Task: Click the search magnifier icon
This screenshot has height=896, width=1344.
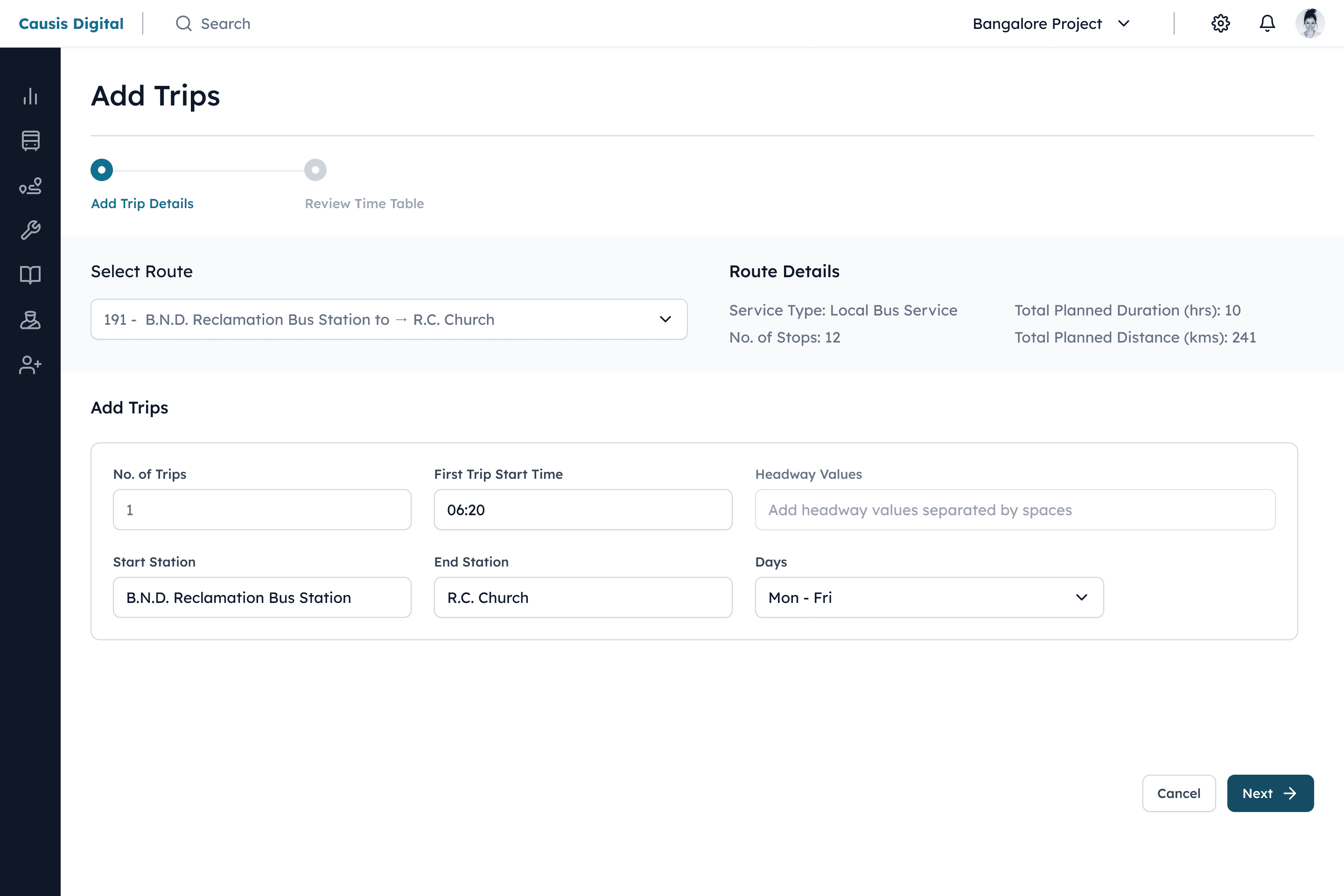Action: coord(183,23)
